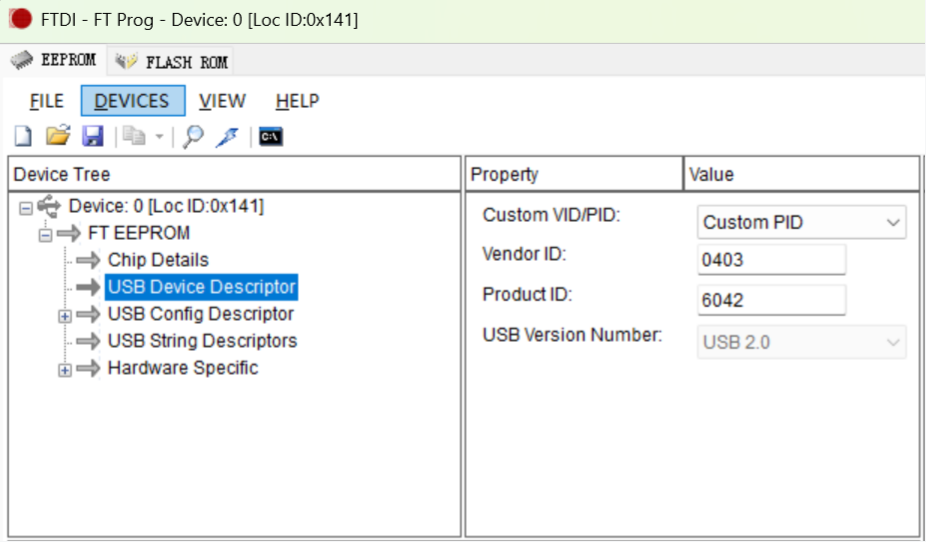
Task: Open the FILE menu
Action: tap(47, 101)
